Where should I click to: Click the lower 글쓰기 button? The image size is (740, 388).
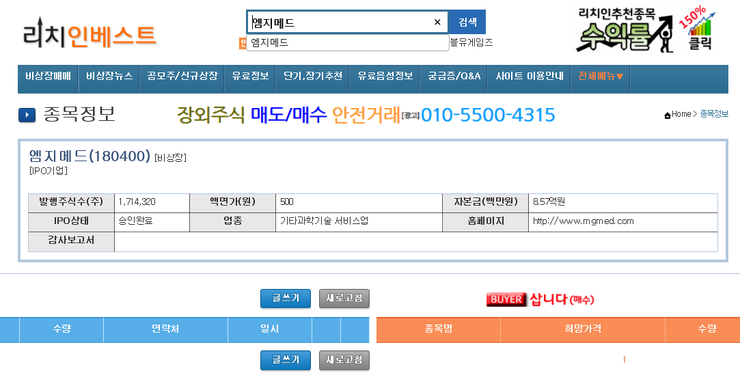pos(286,360)
